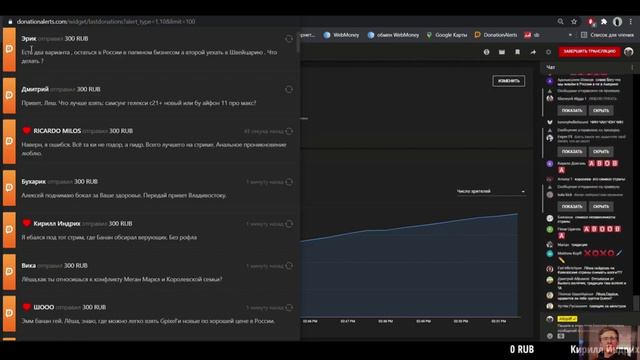Toggle the circle marker on Дмитрий's donation
This screenshot has width=640, height=360.
point(289,89)
